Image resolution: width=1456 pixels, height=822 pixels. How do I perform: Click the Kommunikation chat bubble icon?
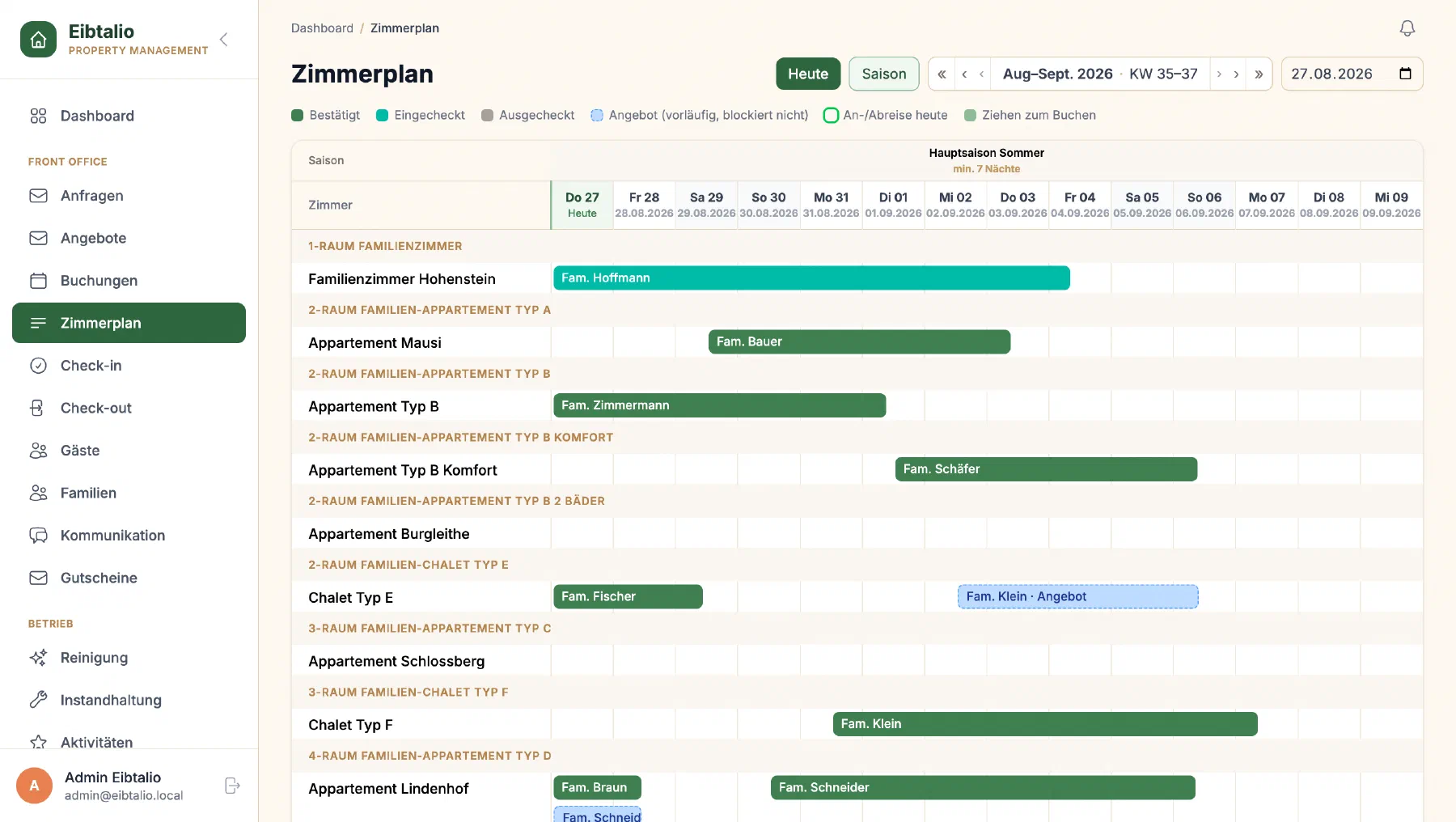[38, 536]
